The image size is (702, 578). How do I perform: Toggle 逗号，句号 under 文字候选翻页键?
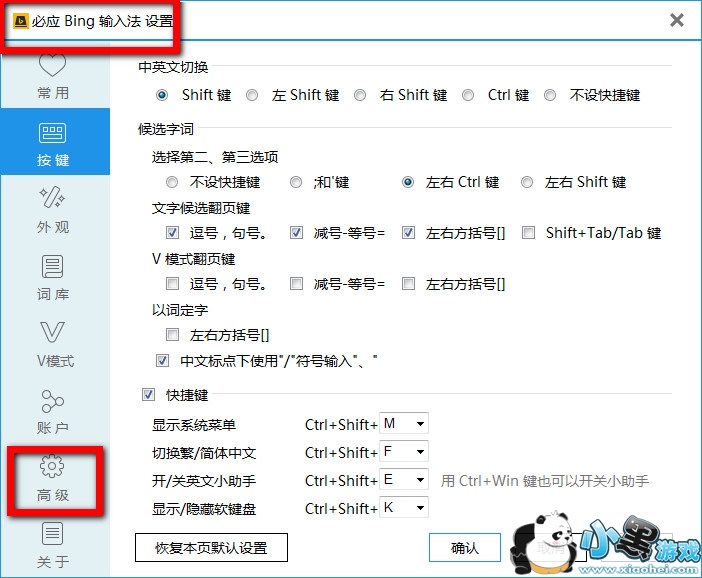tap(172, 233)
